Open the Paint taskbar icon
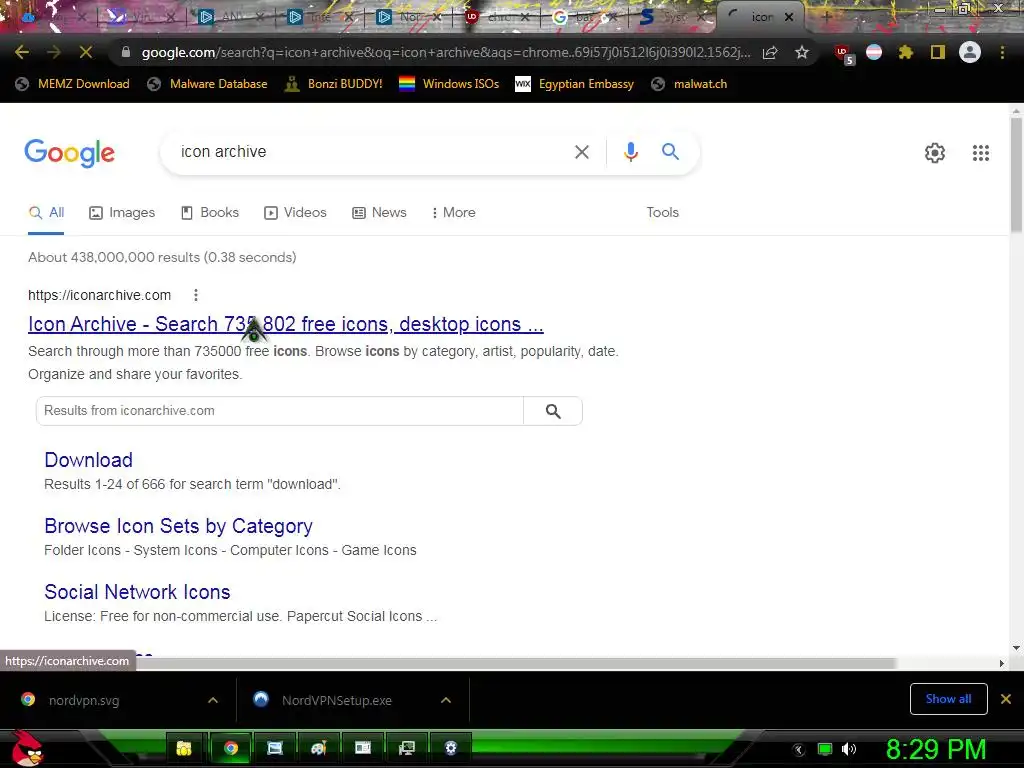 [x=319, y=748]
